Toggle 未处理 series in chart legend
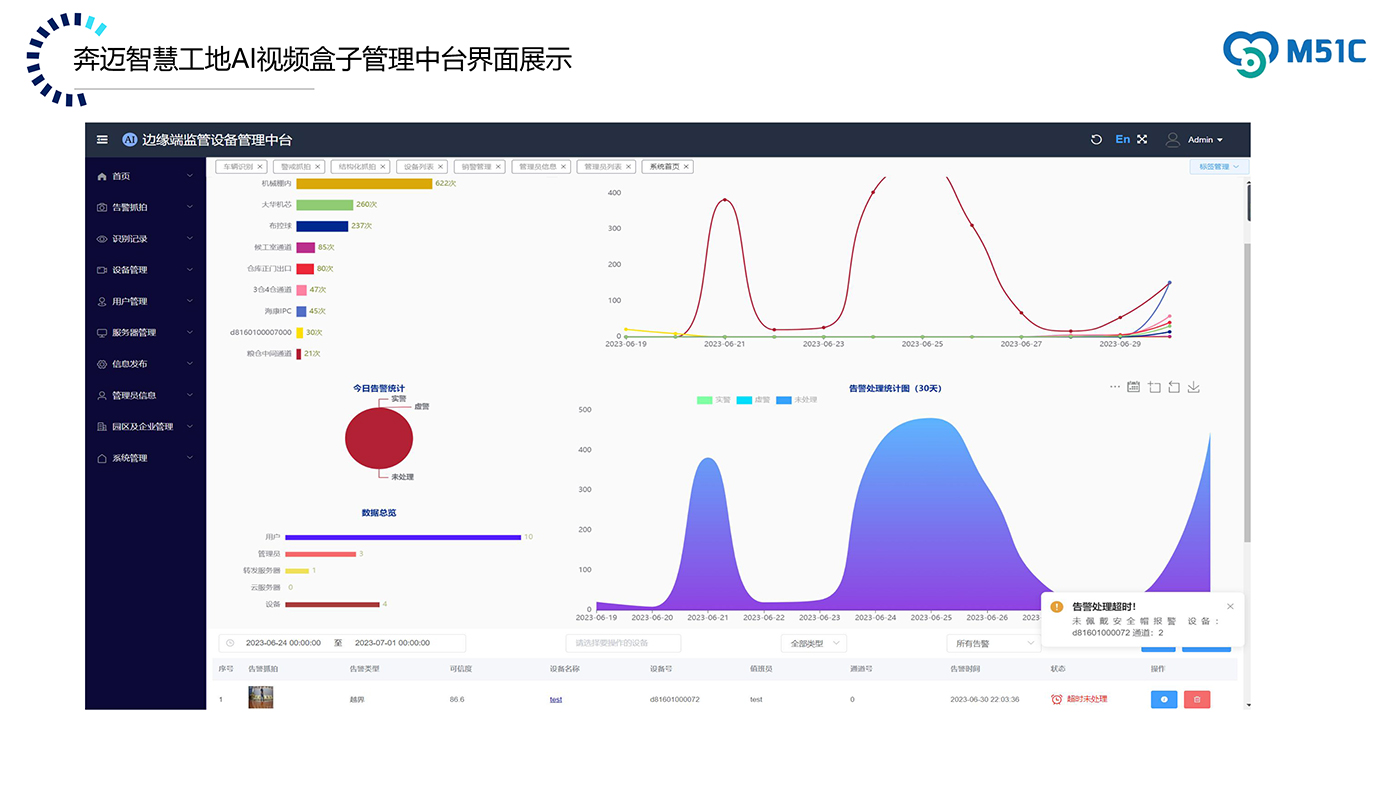The height and width of the screenshot is (788, 1400). tap(796, 400)
